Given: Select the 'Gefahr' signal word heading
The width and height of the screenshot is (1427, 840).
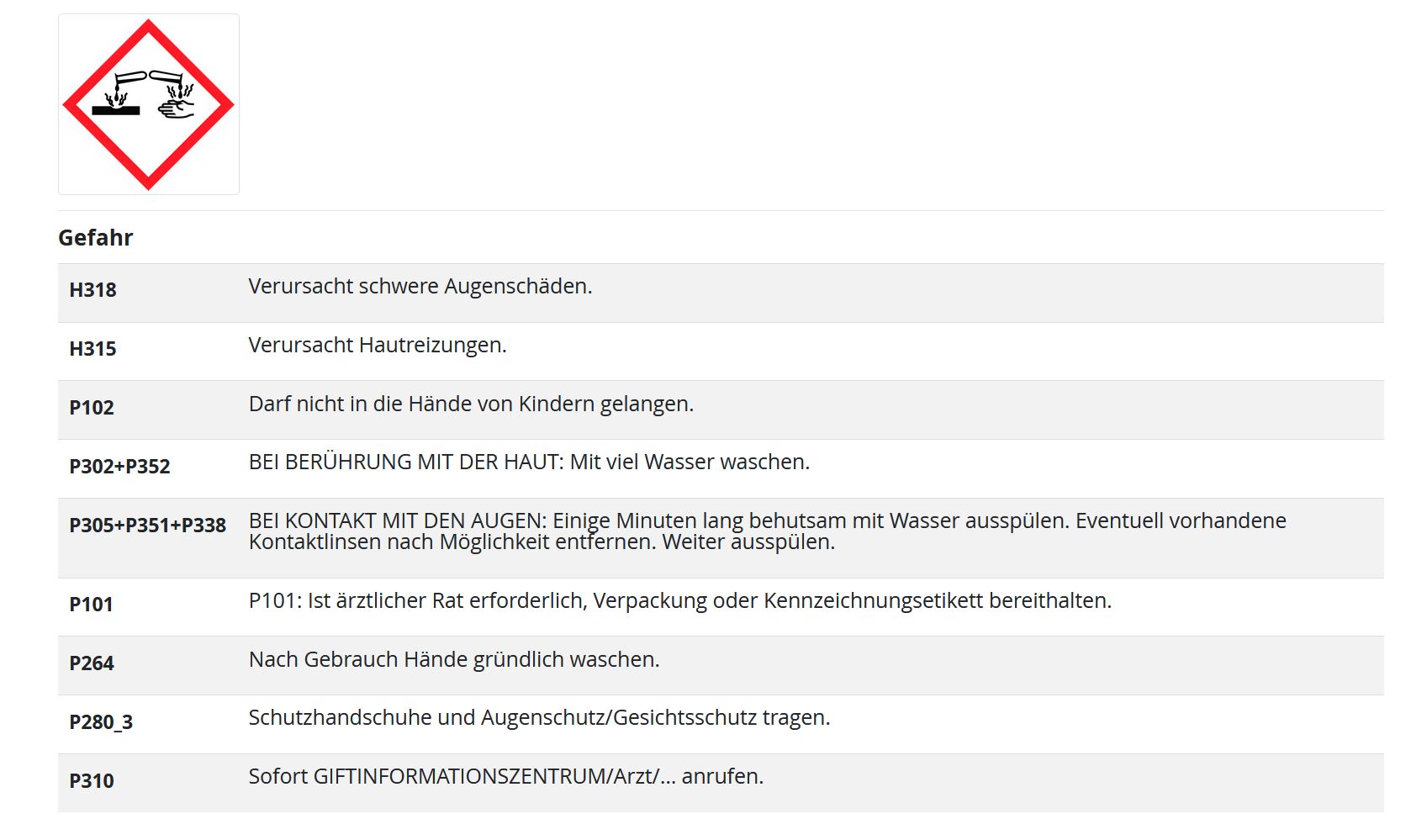Looking at the screenshot, I should coord(96,238).
